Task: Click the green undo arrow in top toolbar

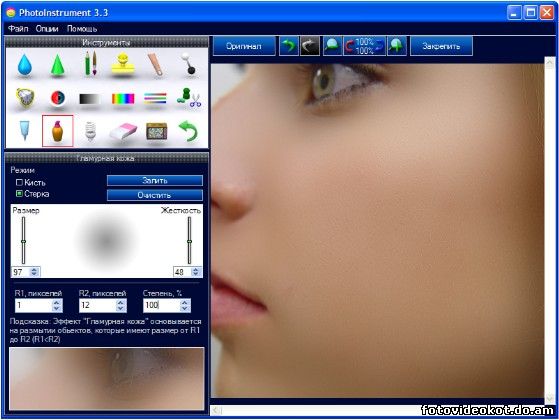Action: tap(288, 46)
